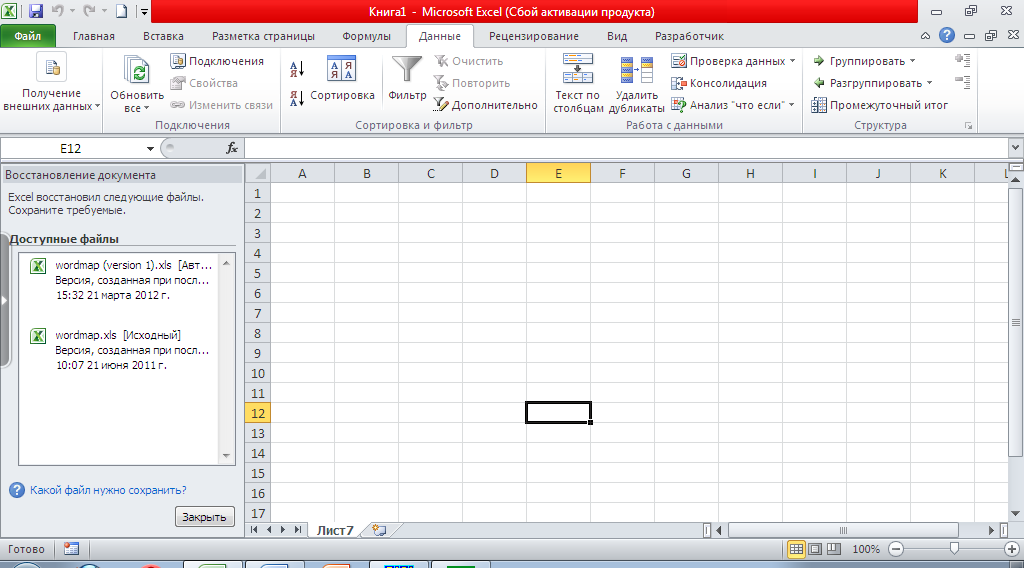Expand the formula bar

coord(1015,148)
